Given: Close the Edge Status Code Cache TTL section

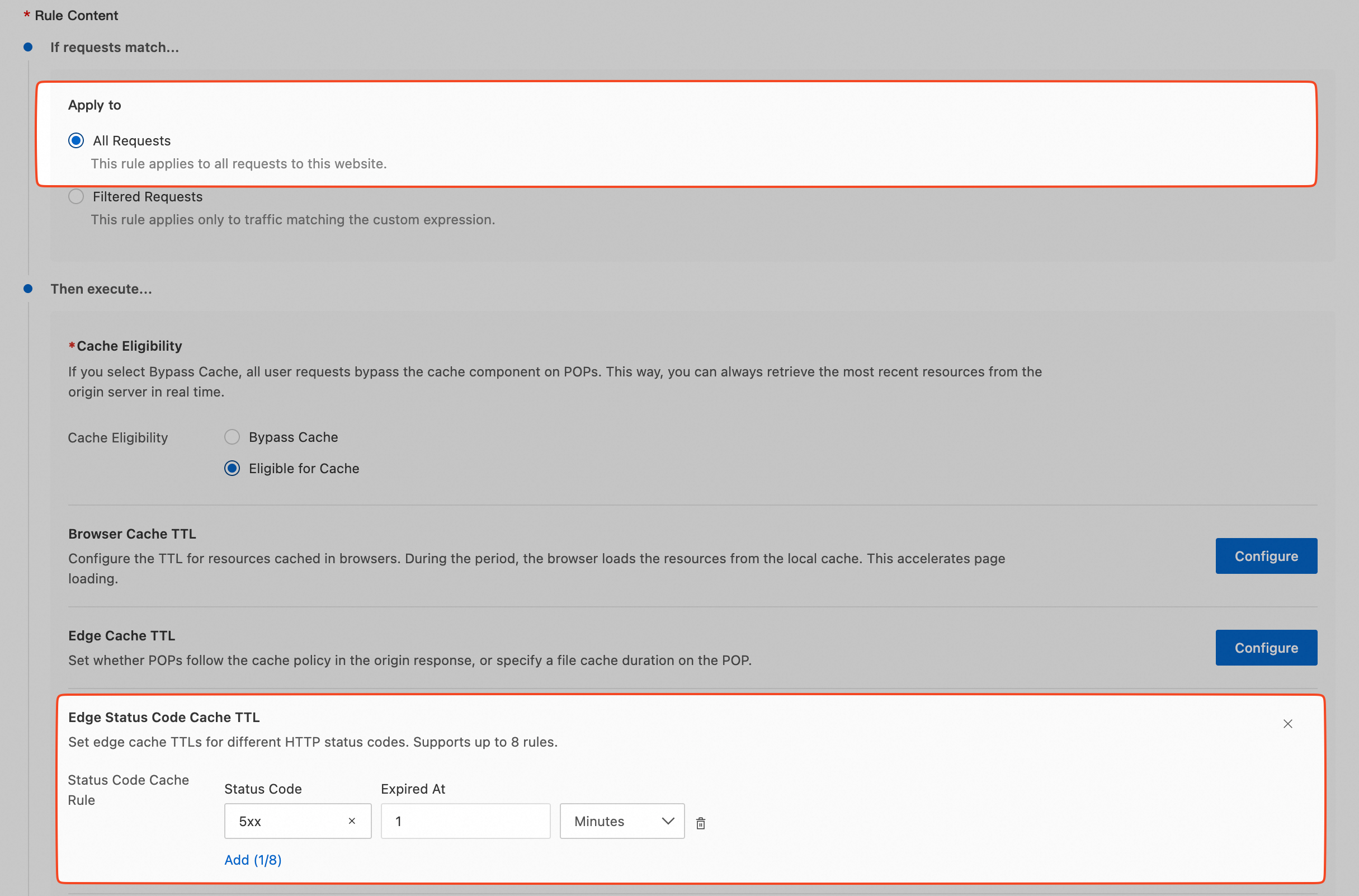Looking at the screenshot, I should (1287, 724).
